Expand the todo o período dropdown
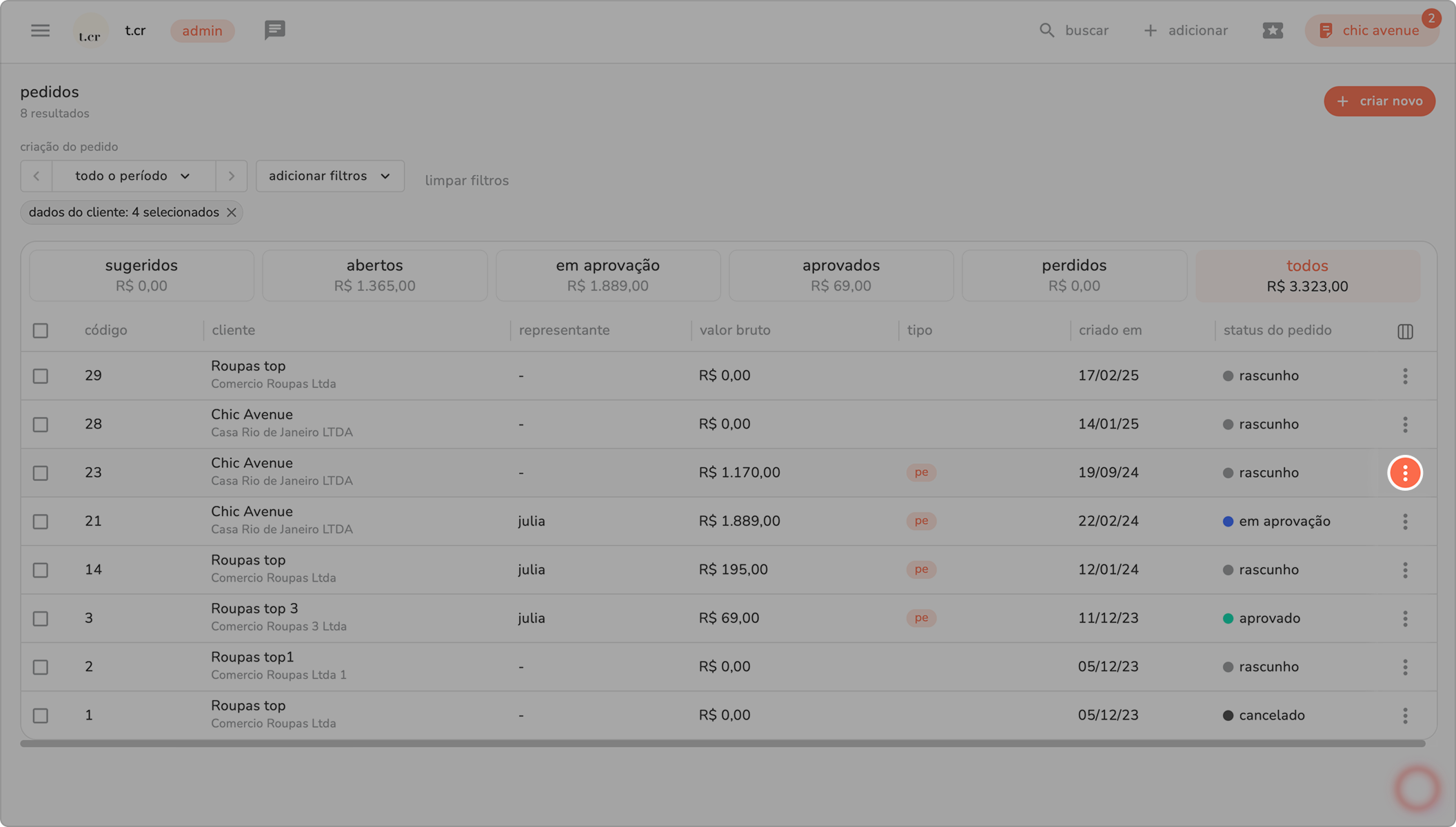The image size is (1456, 827). point(133,176)
